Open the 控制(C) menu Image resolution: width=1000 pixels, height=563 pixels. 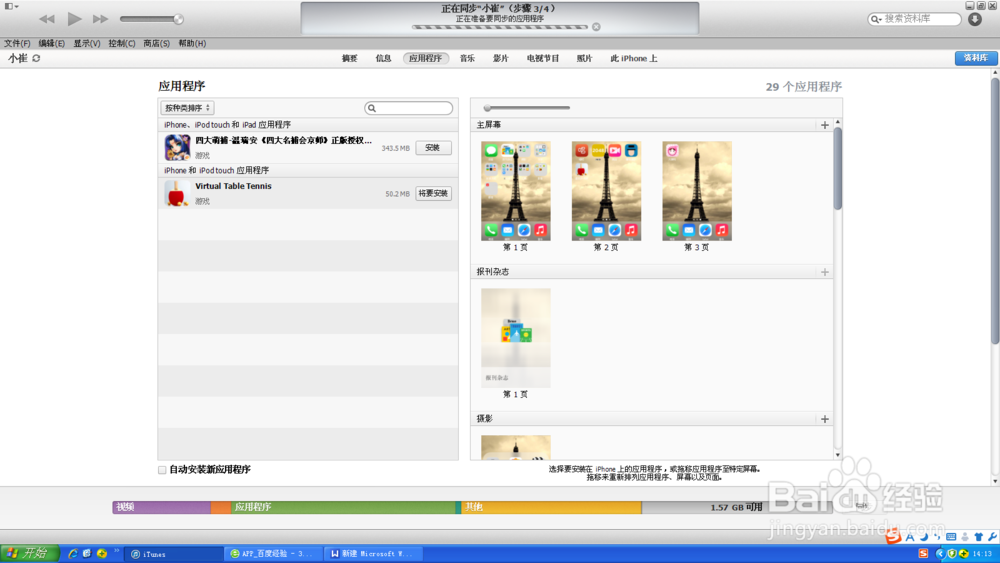click(x=122, y=43)
